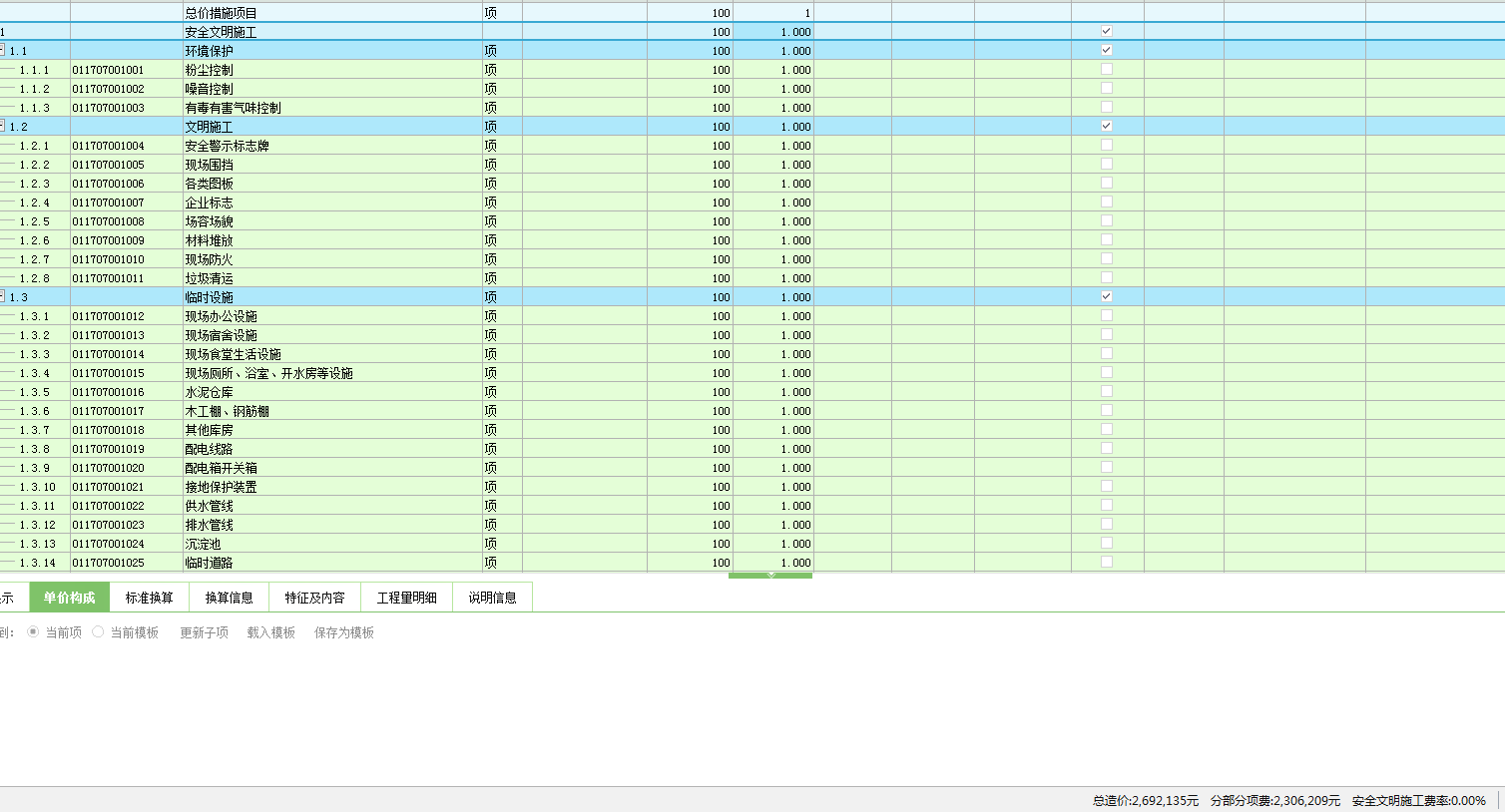Click the 安全文明施工费率 status bar entry
This screenshot has width=1505, height=812.
pyautogui.click(x=1419, y=800)
